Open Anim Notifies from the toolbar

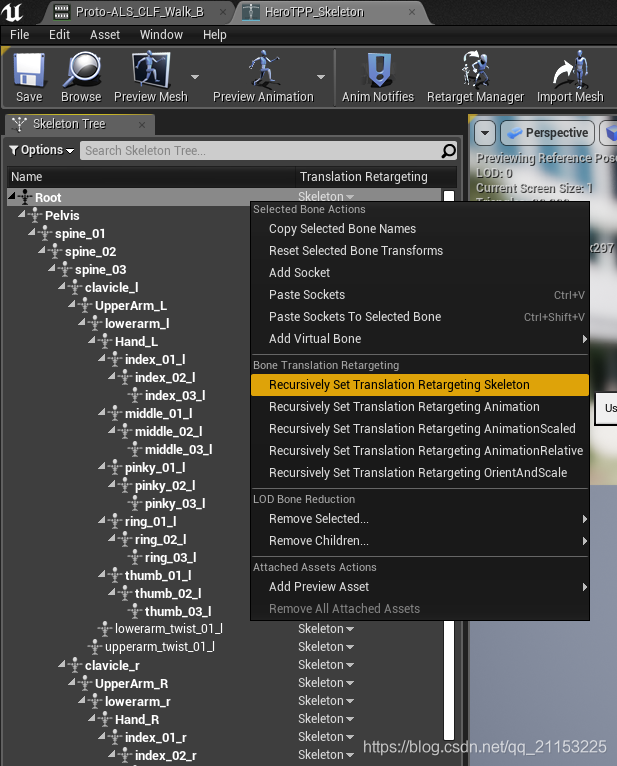[x=378, y=76]
